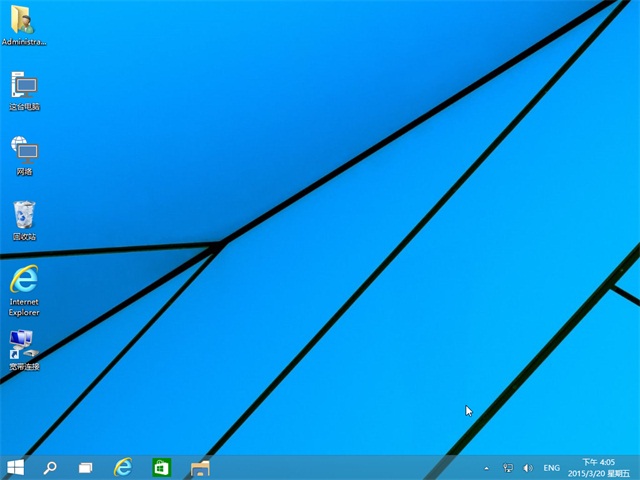Click the Internet Explorer label text on desktop

coord(24,306)
